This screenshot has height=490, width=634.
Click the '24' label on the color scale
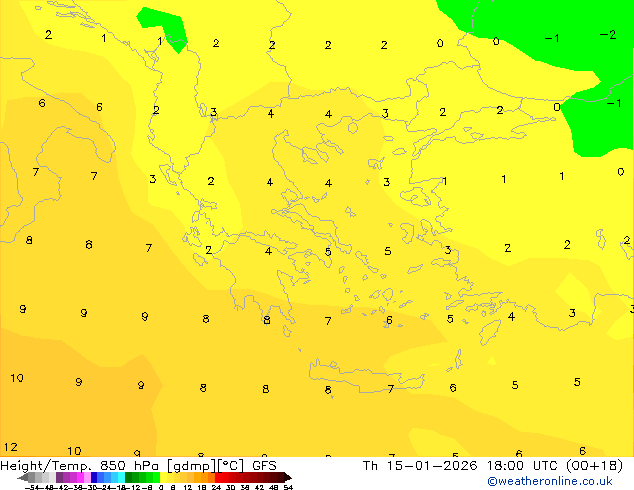tap(216, 487)
